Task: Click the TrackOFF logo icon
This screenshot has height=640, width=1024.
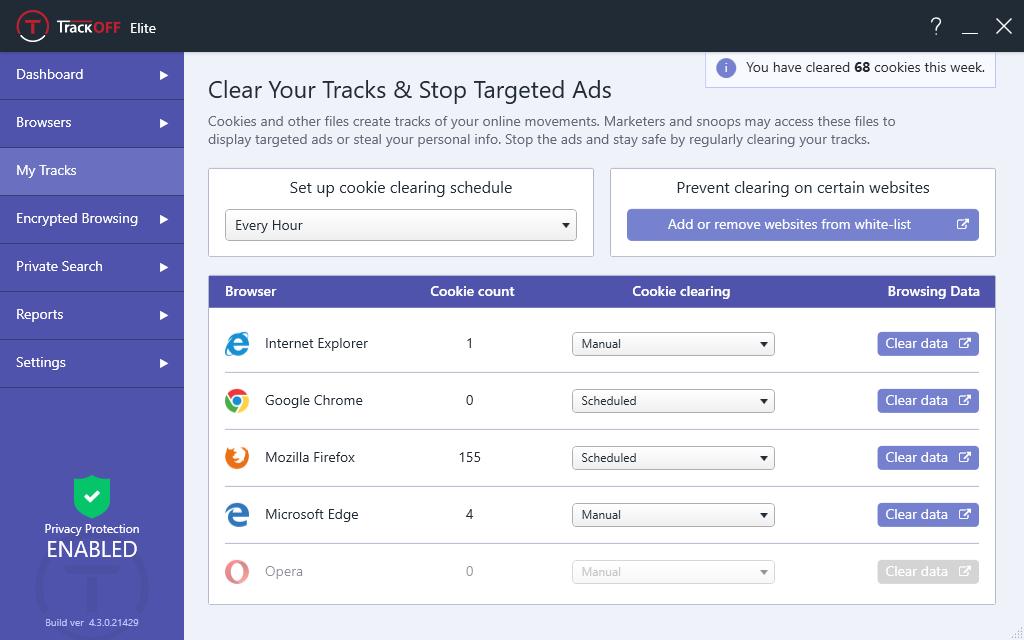Action: point(33,27)
